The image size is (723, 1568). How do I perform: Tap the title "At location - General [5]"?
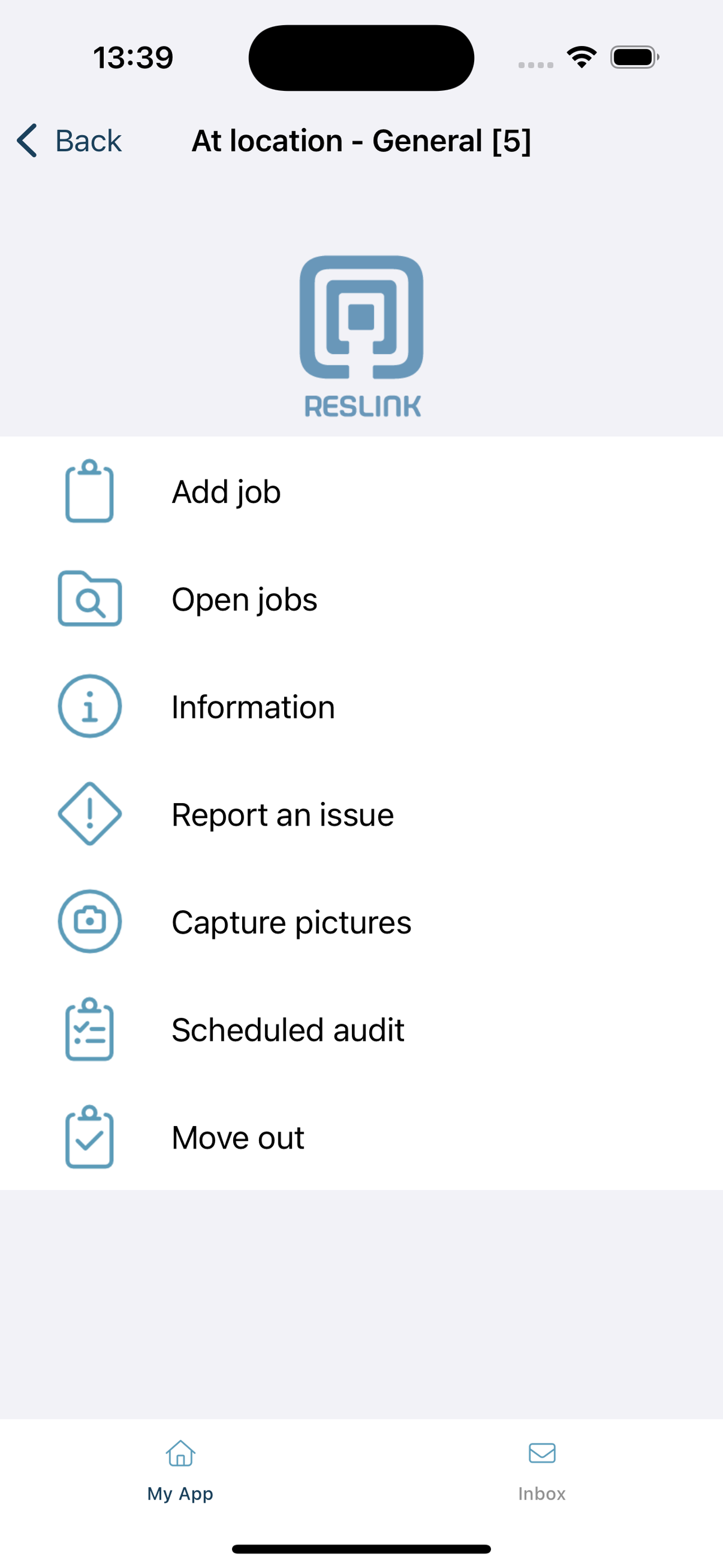(361, 141)
